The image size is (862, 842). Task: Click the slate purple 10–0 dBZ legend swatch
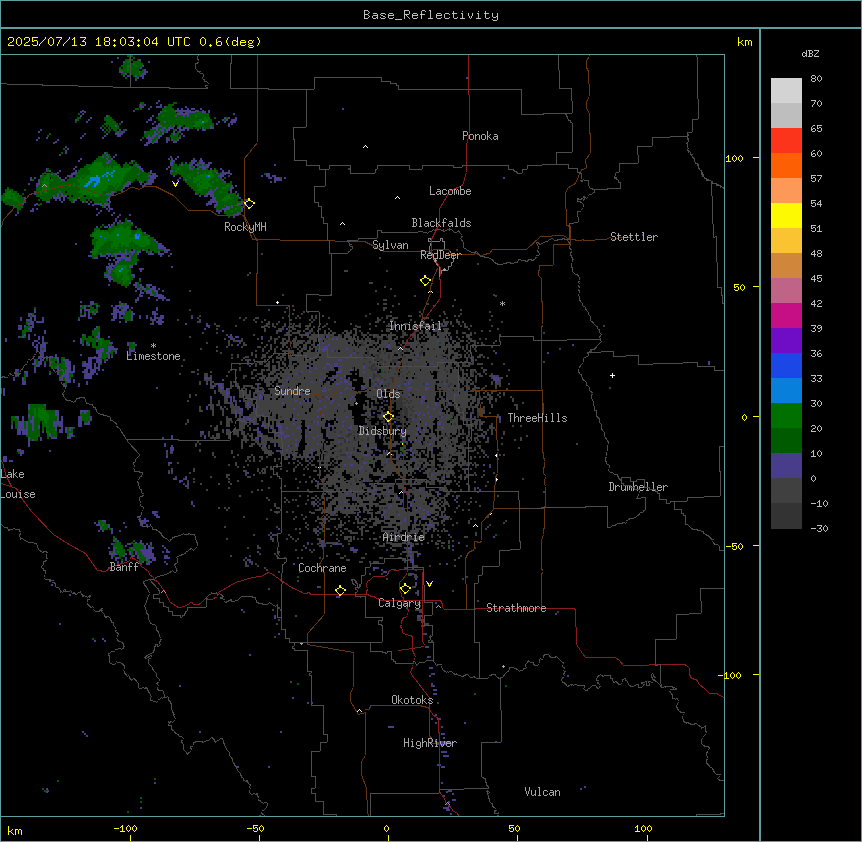(x=786, y=466)
